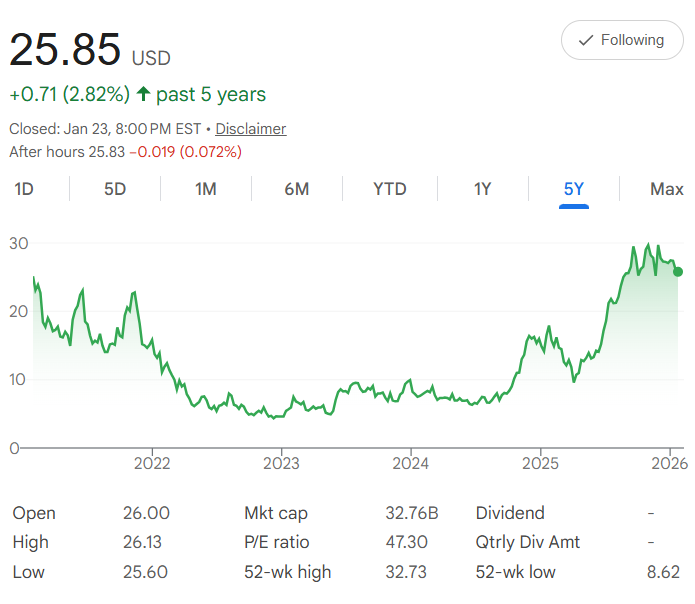The width and height of the screenshot is (695, 604).
Task: Select the 5D chart range
Action: pos(115,189)
